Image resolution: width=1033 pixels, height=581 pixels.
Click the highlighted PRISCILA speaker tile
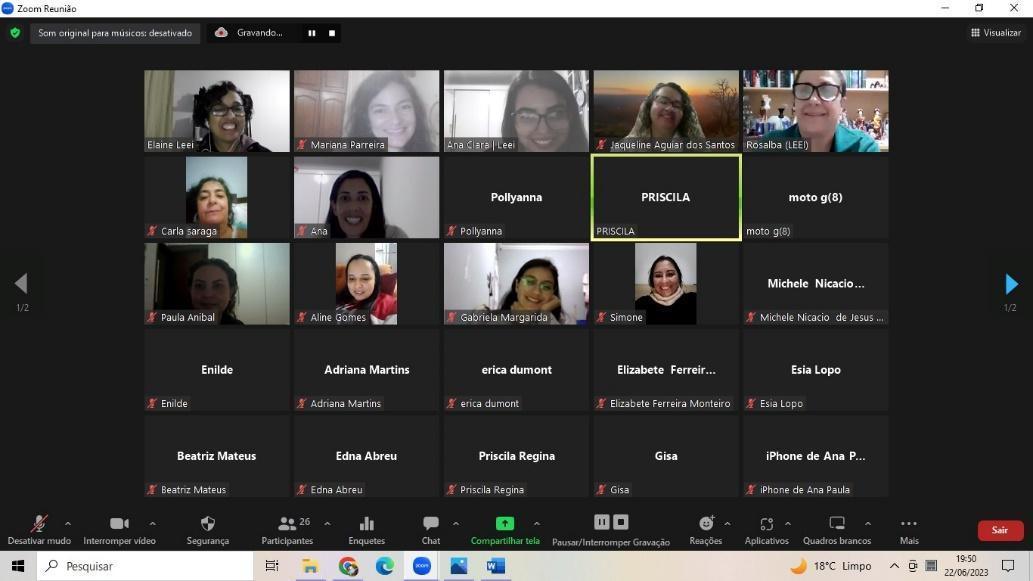pos(666,197)
